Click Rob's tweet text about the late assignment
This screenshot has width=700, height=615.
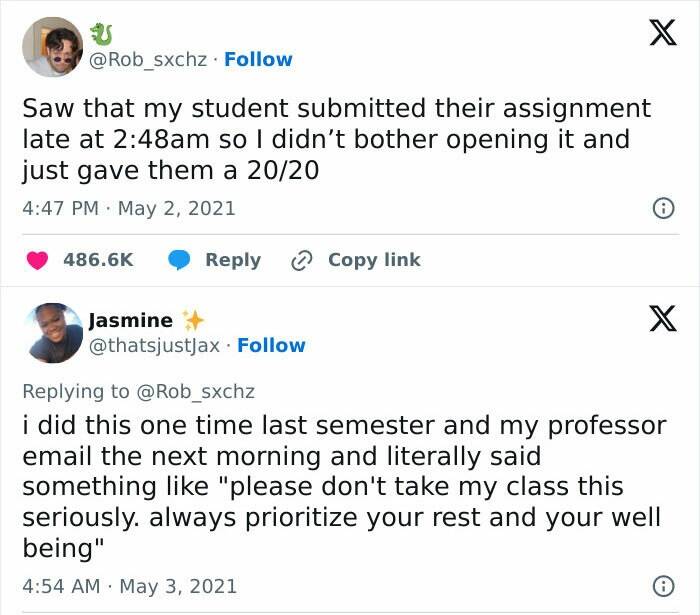(336, 139)
